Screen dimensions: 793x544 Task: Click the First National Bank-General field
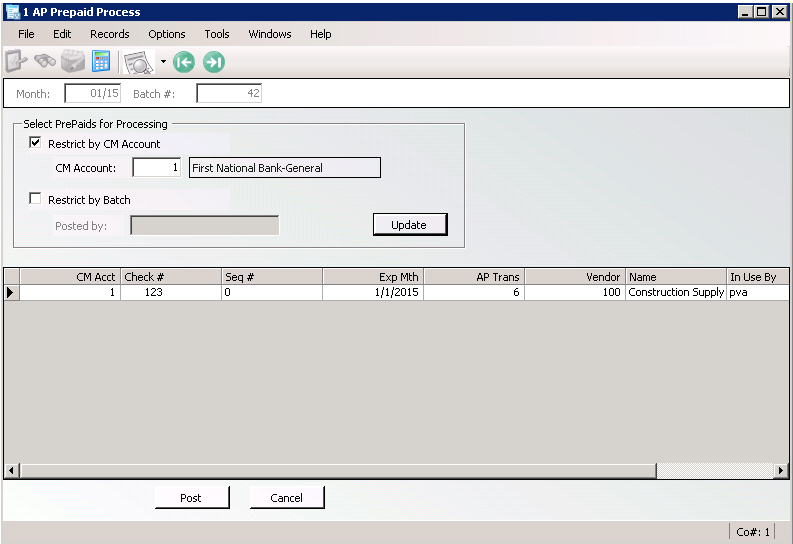(x=285, y=167)
